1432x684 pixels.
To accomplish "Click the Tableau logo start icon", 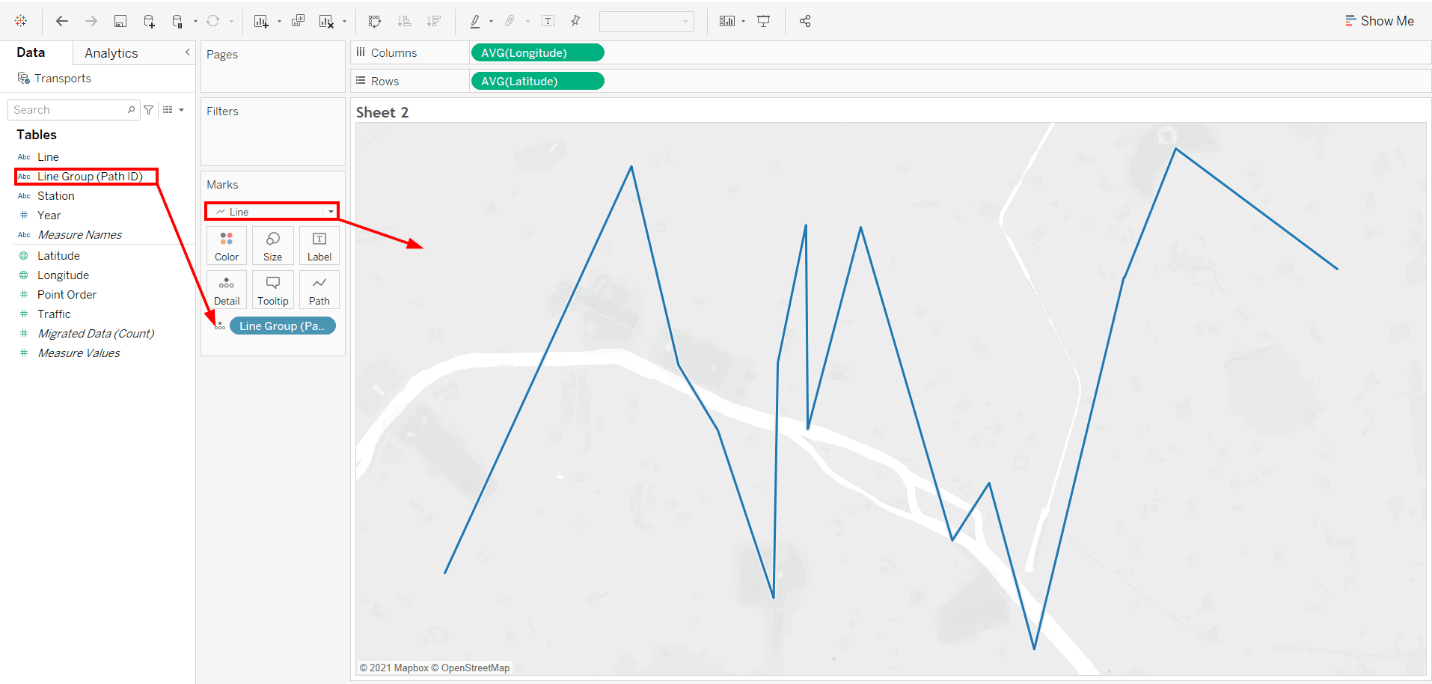I will pyautogui.click(x=20, y=21).
